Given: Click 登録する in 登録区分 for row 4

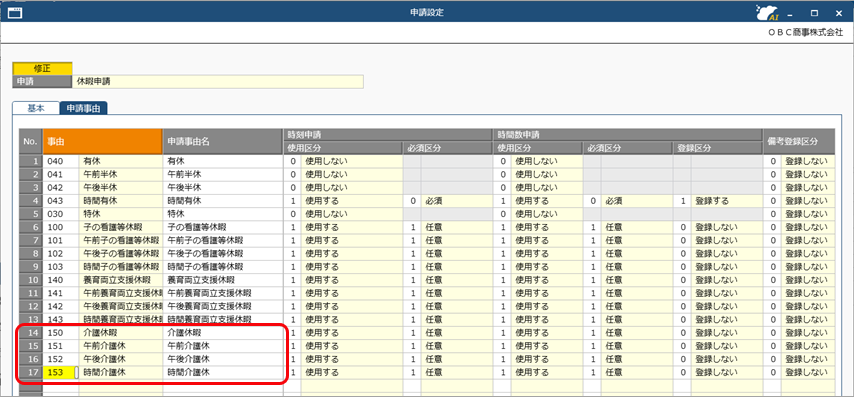Looking at the screenshot, I should (x=726, y=200).
